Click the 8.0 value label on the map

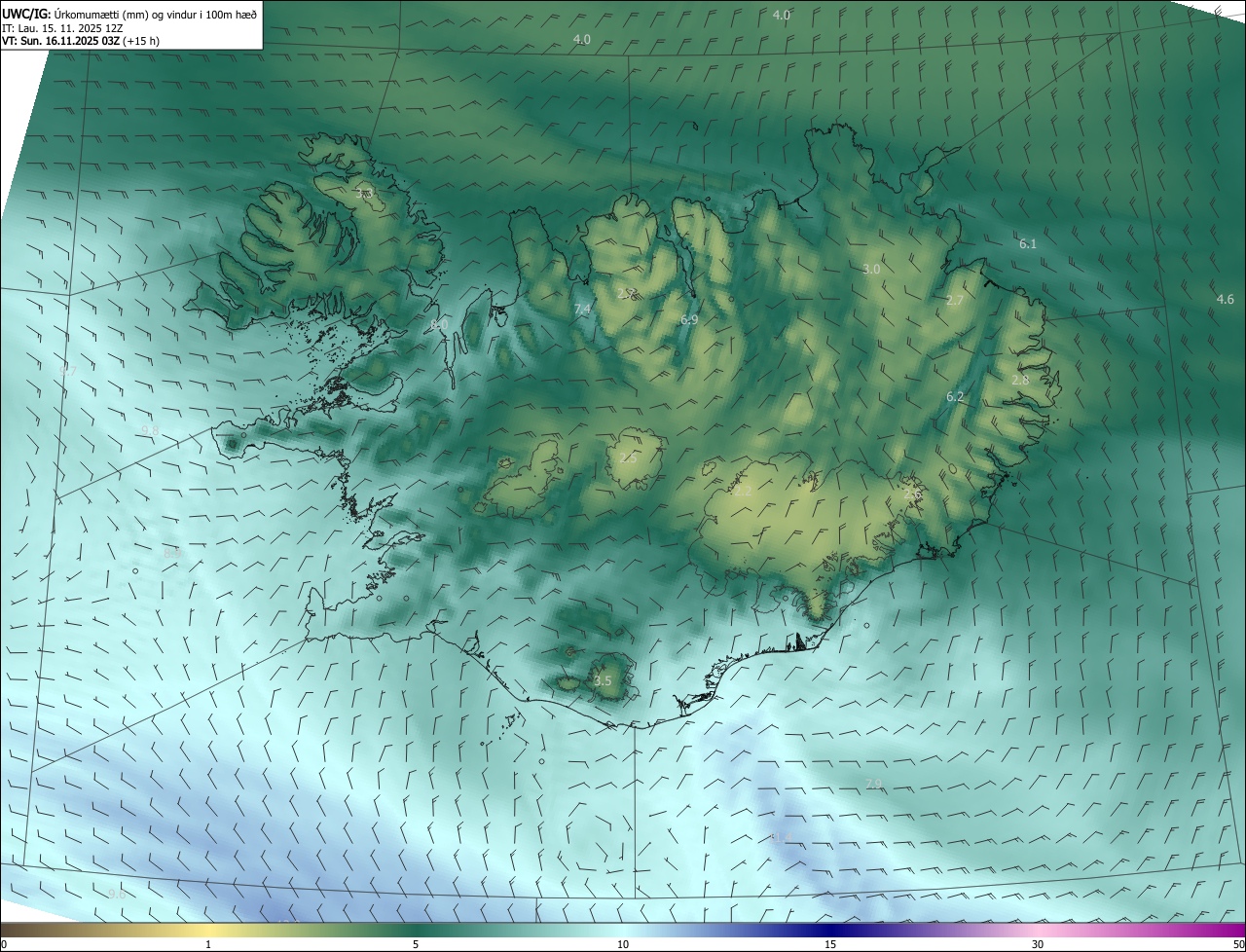[x=439, y=323]
